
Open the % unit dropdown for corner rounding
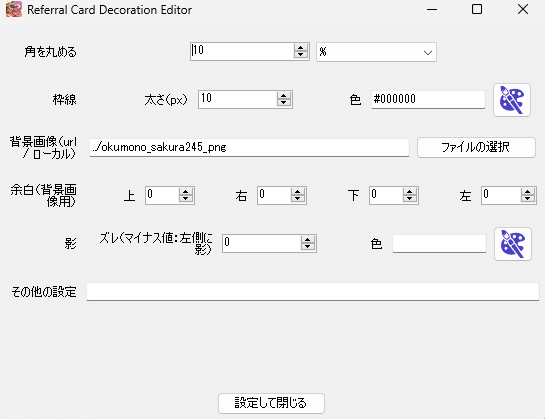(x=376, y=52)
